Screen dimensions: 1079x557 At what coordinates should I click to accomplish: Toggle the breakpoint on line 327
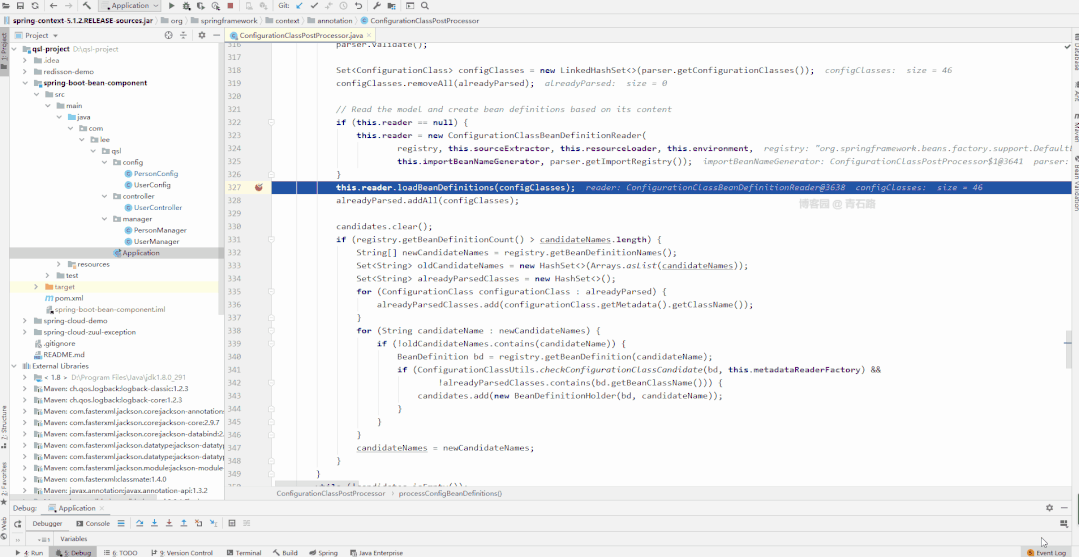point(258,187)
